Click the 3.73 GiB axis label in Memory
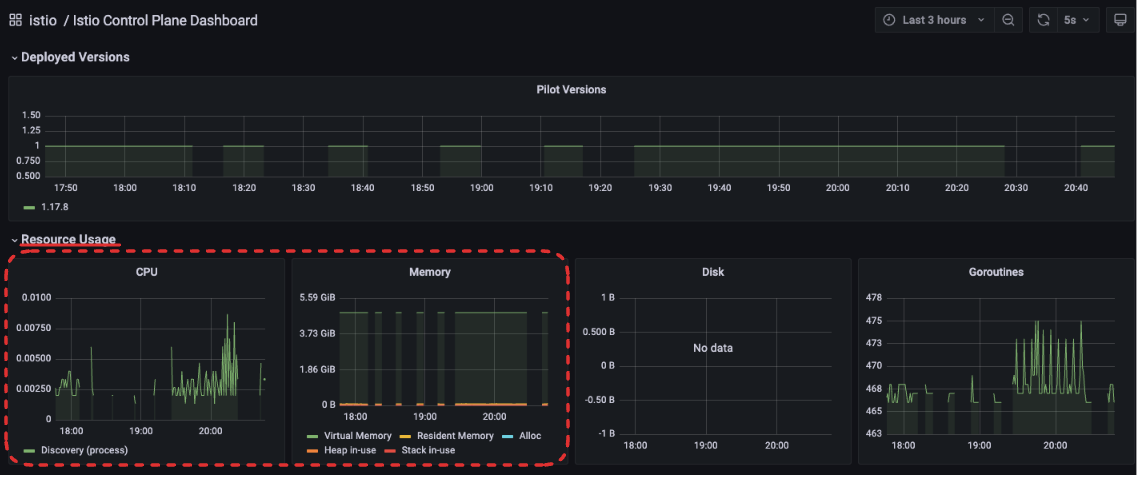 [x=318, y=334]
